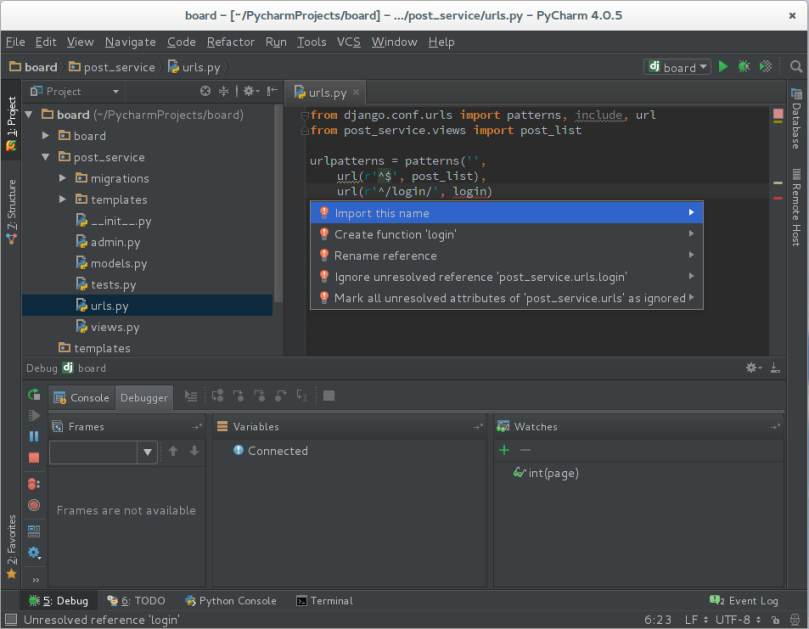Move to next frame down arrow

pyautogui.click(x=194, y=451)
